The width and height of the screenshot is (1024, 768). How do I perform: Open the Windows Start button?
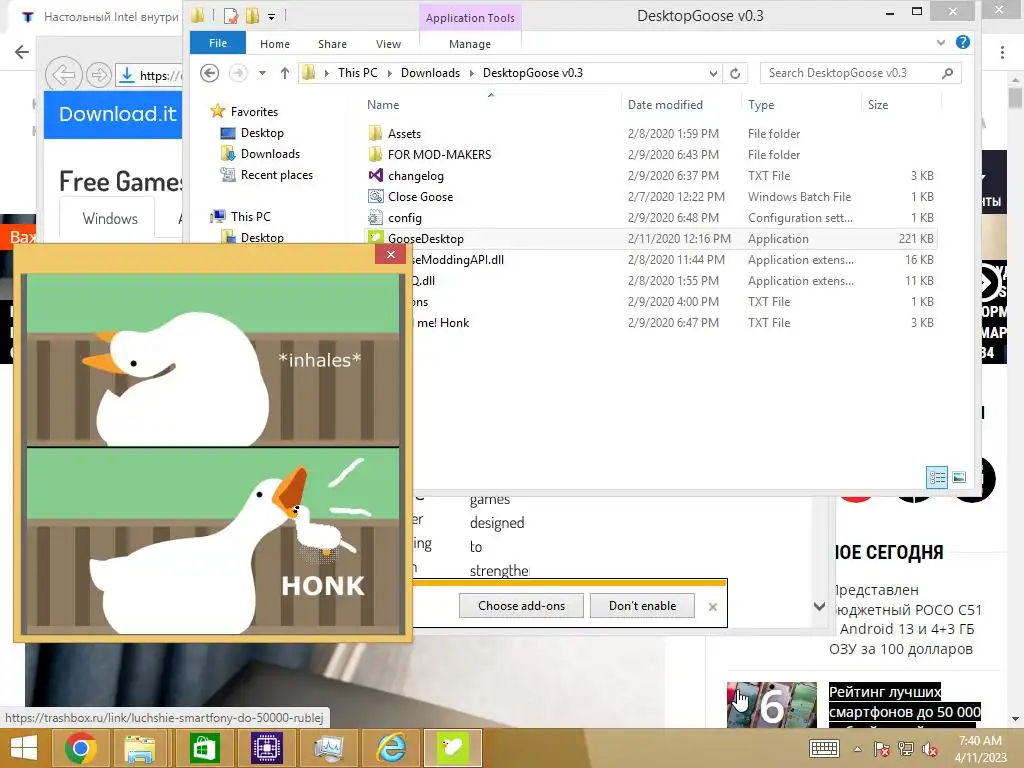pos(24,748)
